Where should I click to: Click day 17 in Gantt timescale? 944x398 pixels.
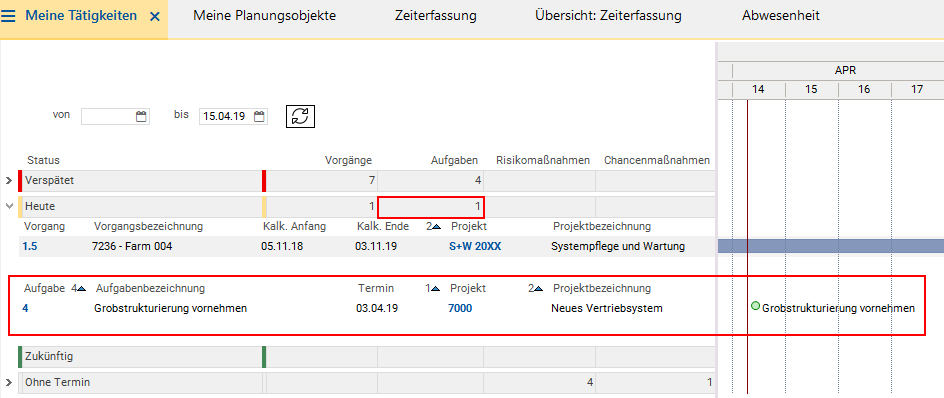[917, 90]
